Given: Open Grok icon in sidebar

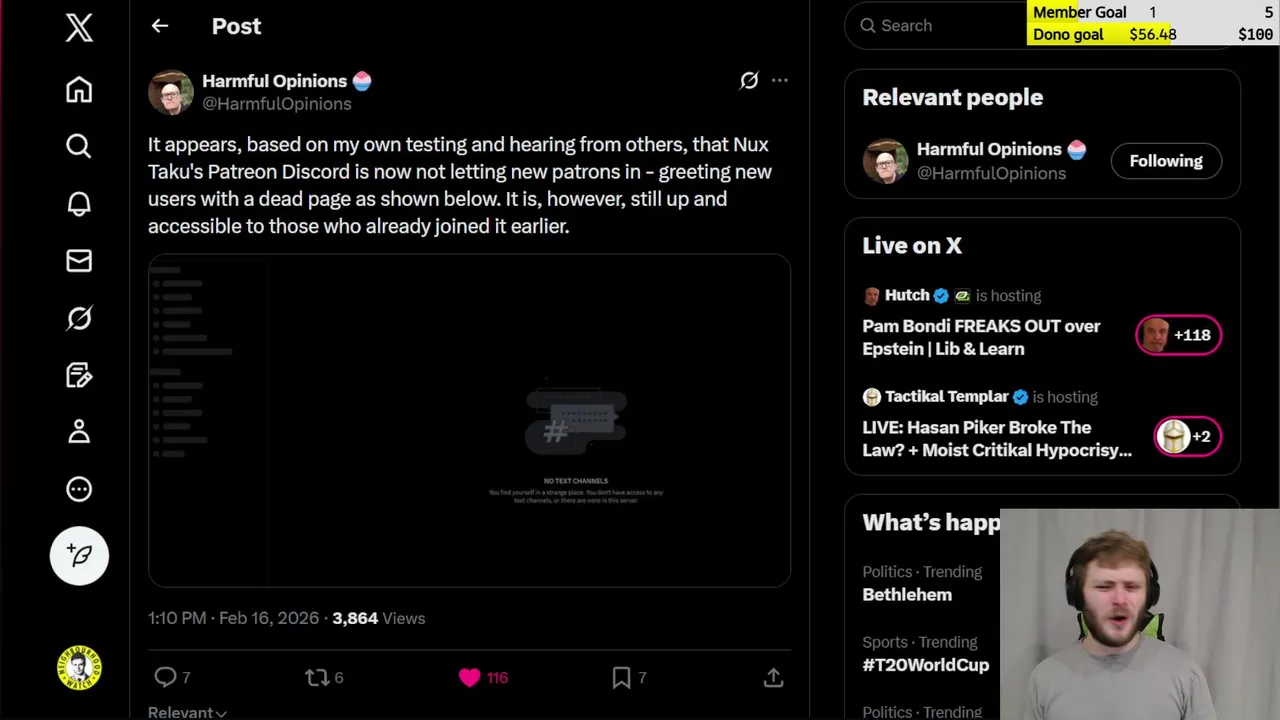Looking at the screenshot, I should point(79,318).
